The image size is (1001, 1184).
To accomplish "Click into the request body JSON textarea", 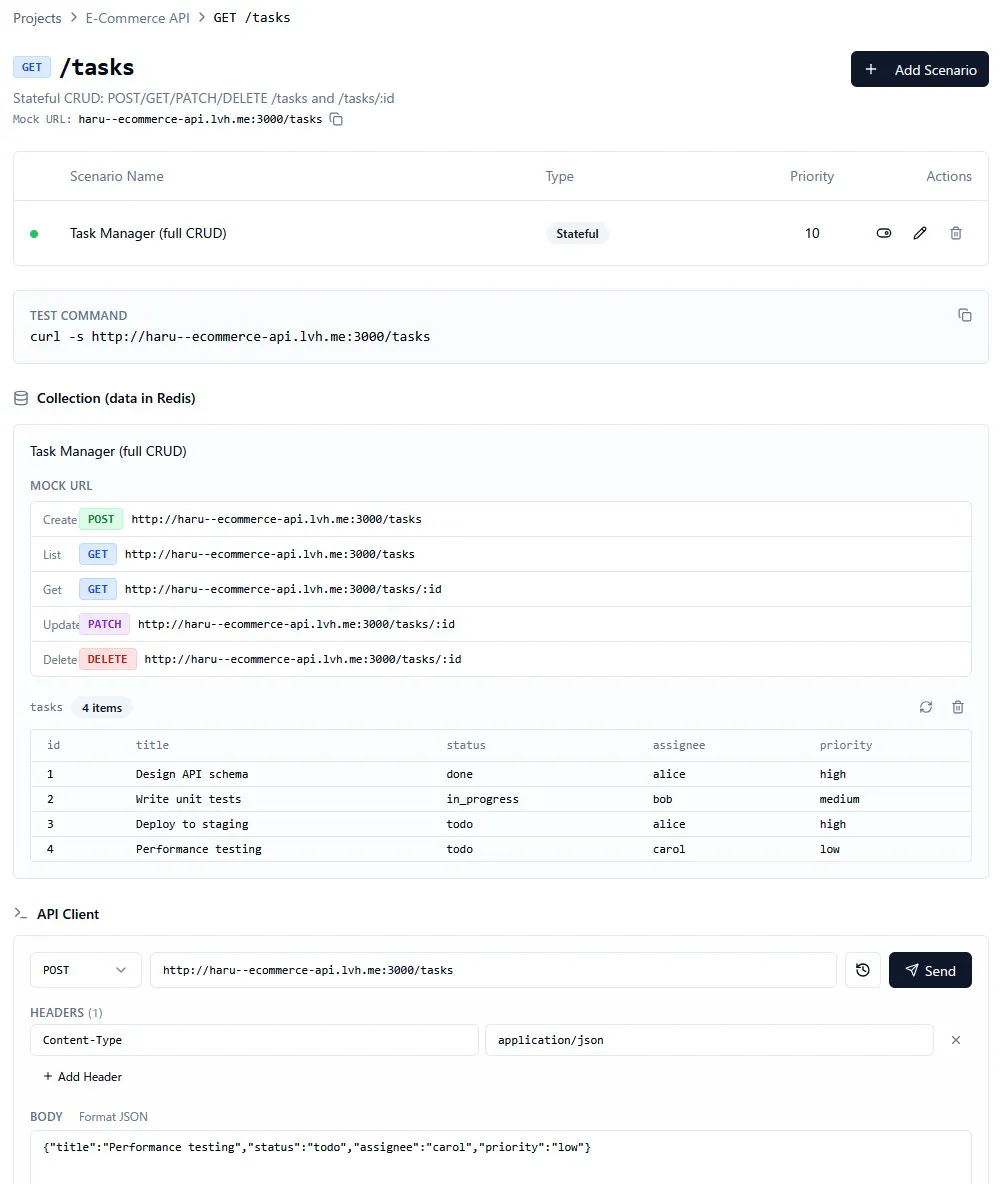I will (500, 1157).
